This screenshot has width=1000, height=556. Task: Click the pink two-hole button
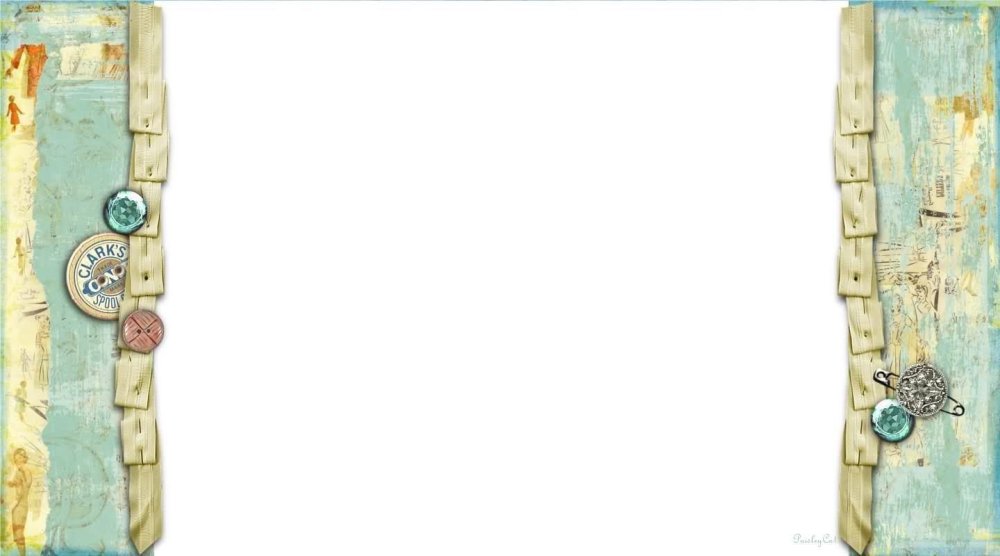143,331
